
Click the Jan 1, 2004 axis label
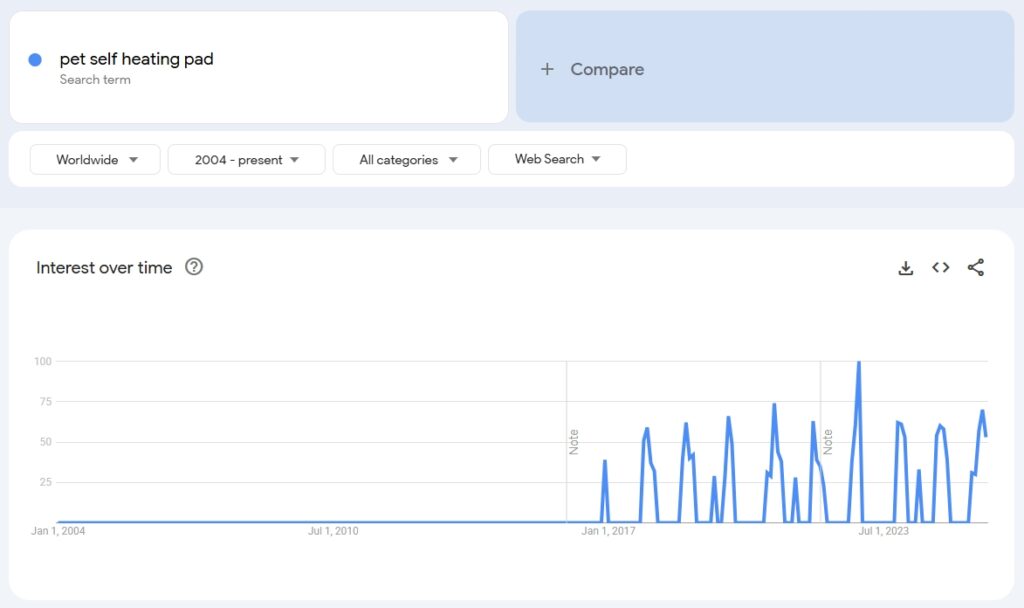pyautogui.click(x=58, y=531)
